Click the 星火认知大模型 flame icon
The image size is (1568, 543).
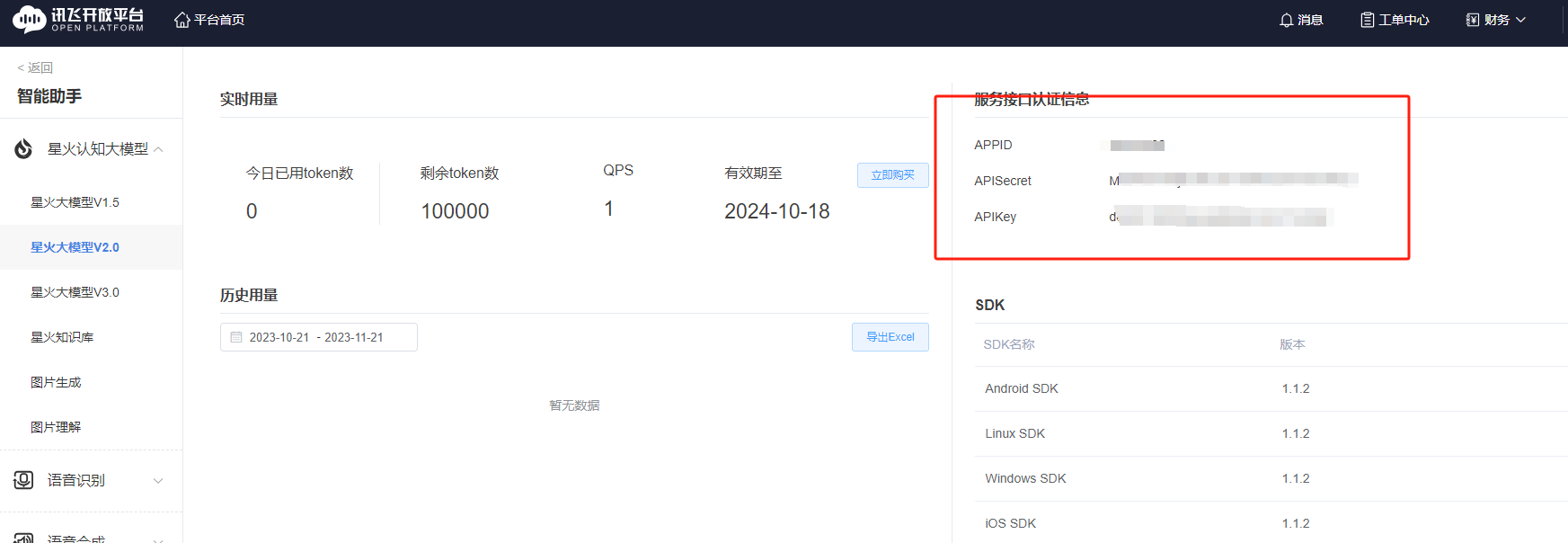pyautogui.click(x=23, y=148)
